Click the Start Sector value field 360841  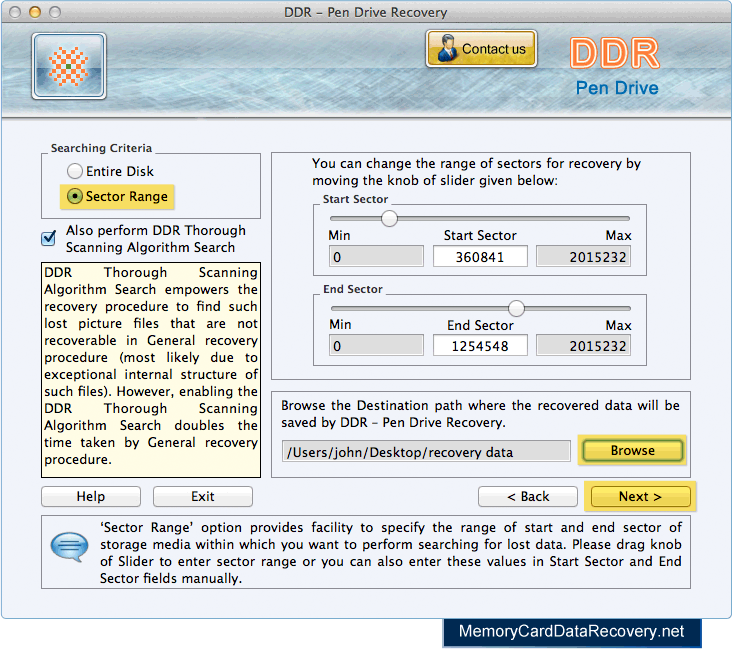(x=480, y=256)
